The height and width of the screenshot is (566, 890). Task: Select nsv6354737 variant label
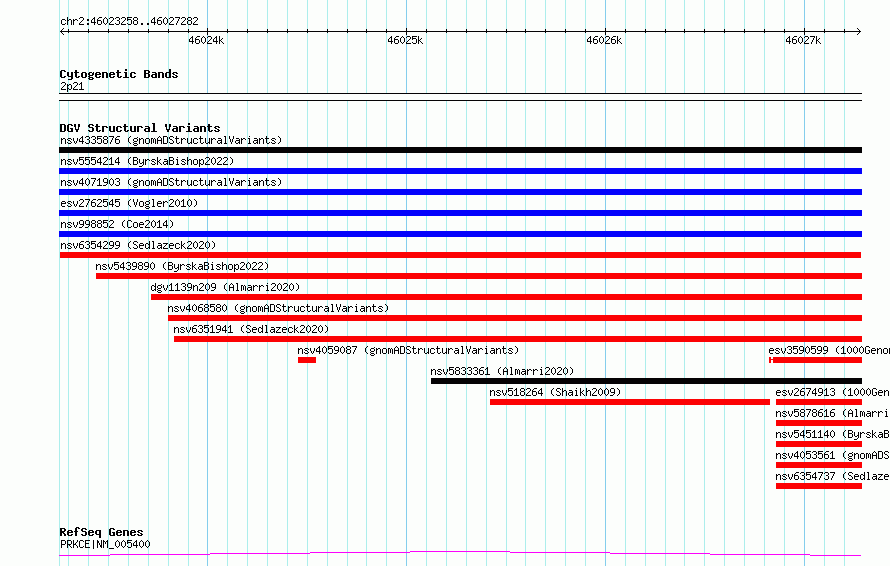click(x=832, y=476)
